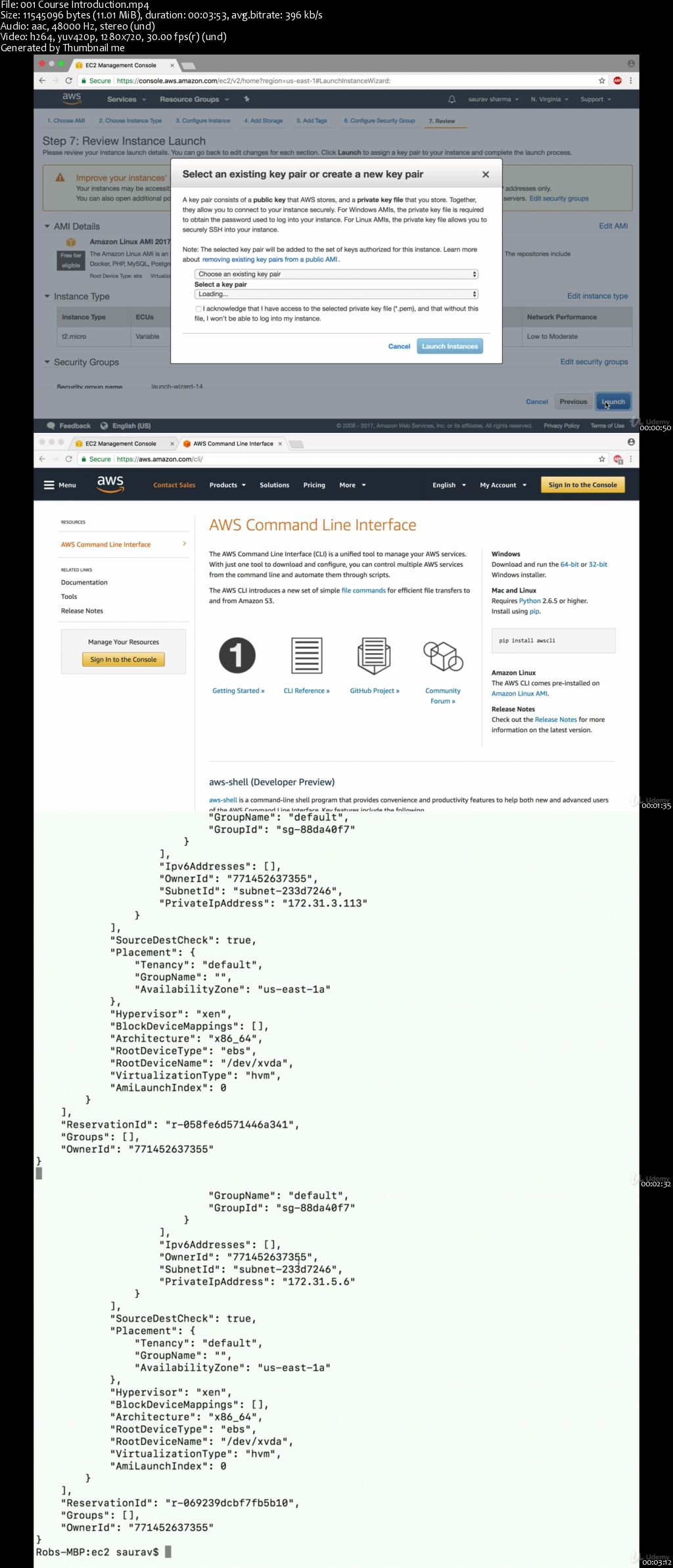Click Solutions in the AWS site navigation
Screen dimensions: 673x1568
tap(274, 485)
